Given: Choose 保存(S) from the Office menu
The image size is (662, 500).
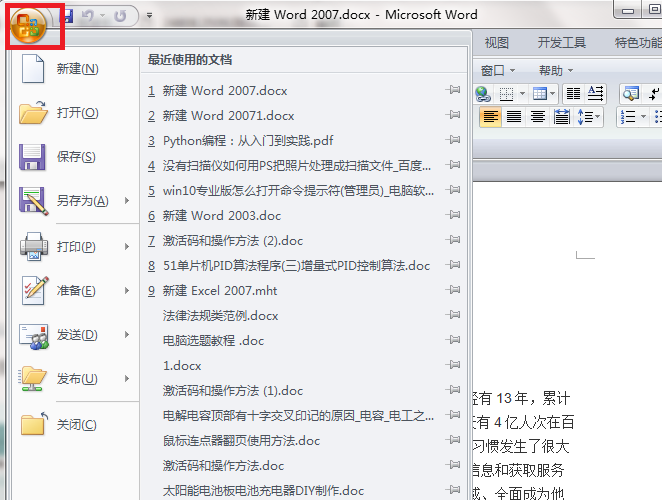Looking at the screenshot, I should 75,157.
